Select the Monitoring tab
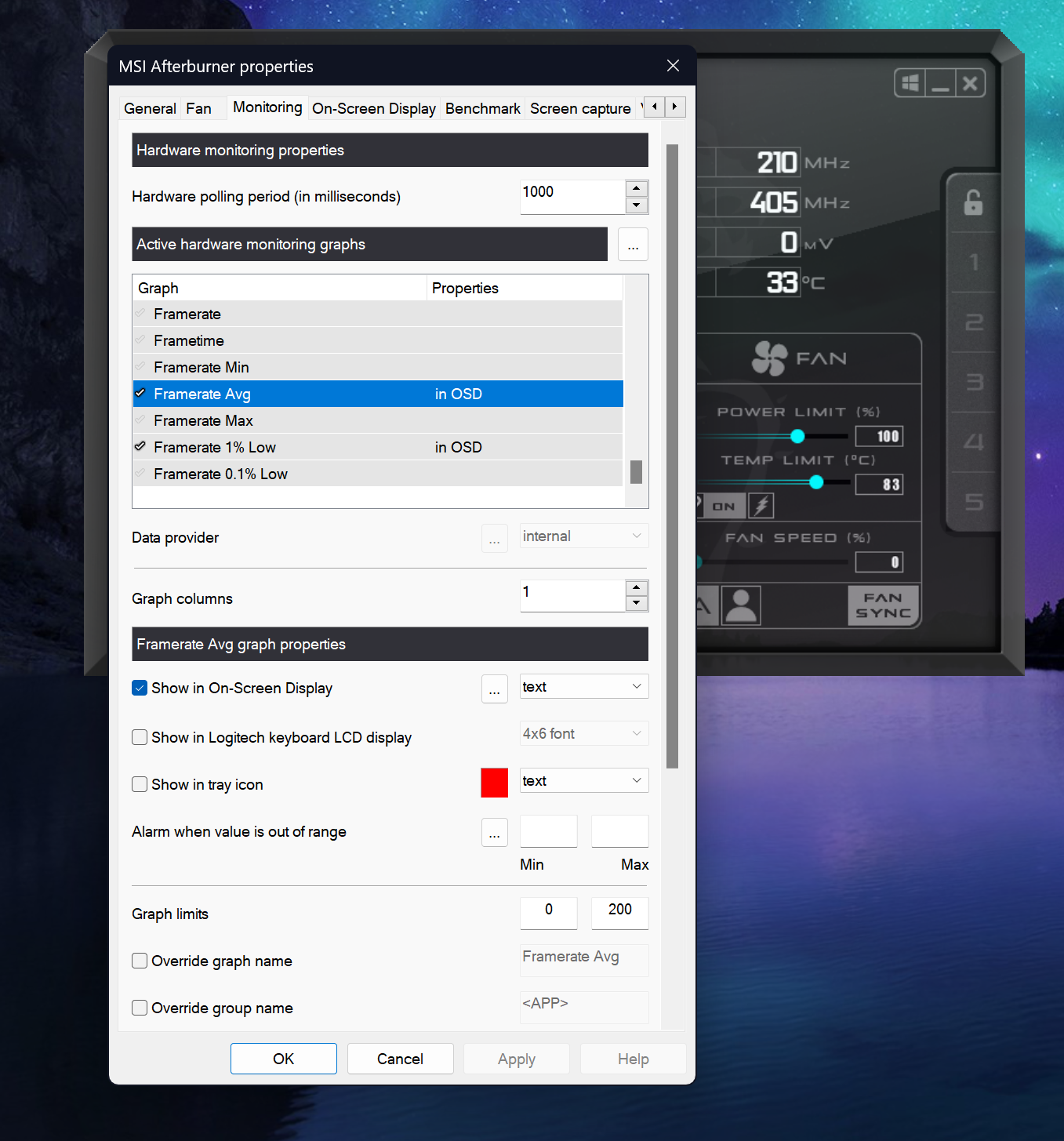Viewport: 1064px width, 1141px height. pos(267,107)
